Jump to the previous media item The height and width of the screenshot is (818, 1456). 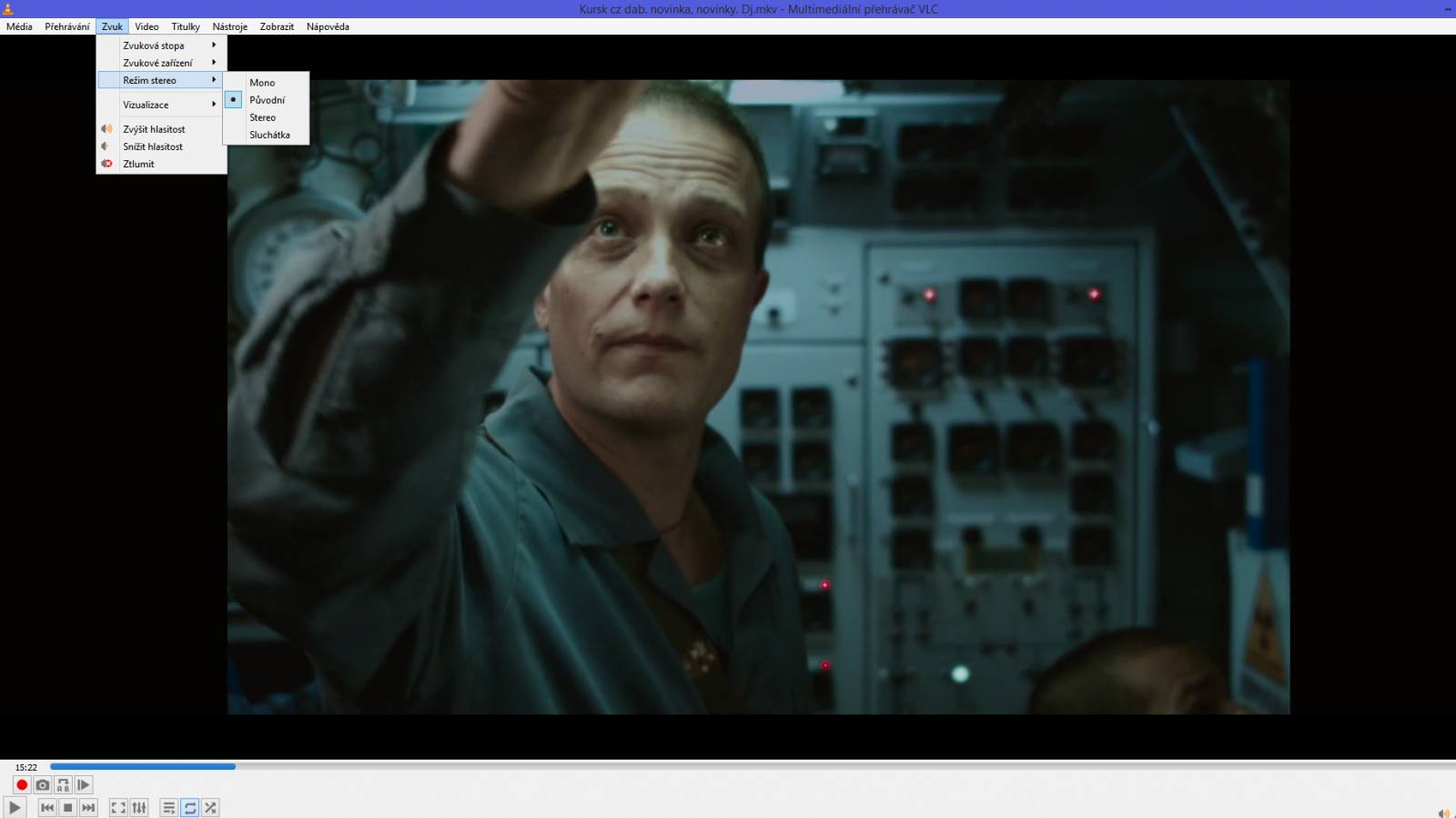pos(47,807)
